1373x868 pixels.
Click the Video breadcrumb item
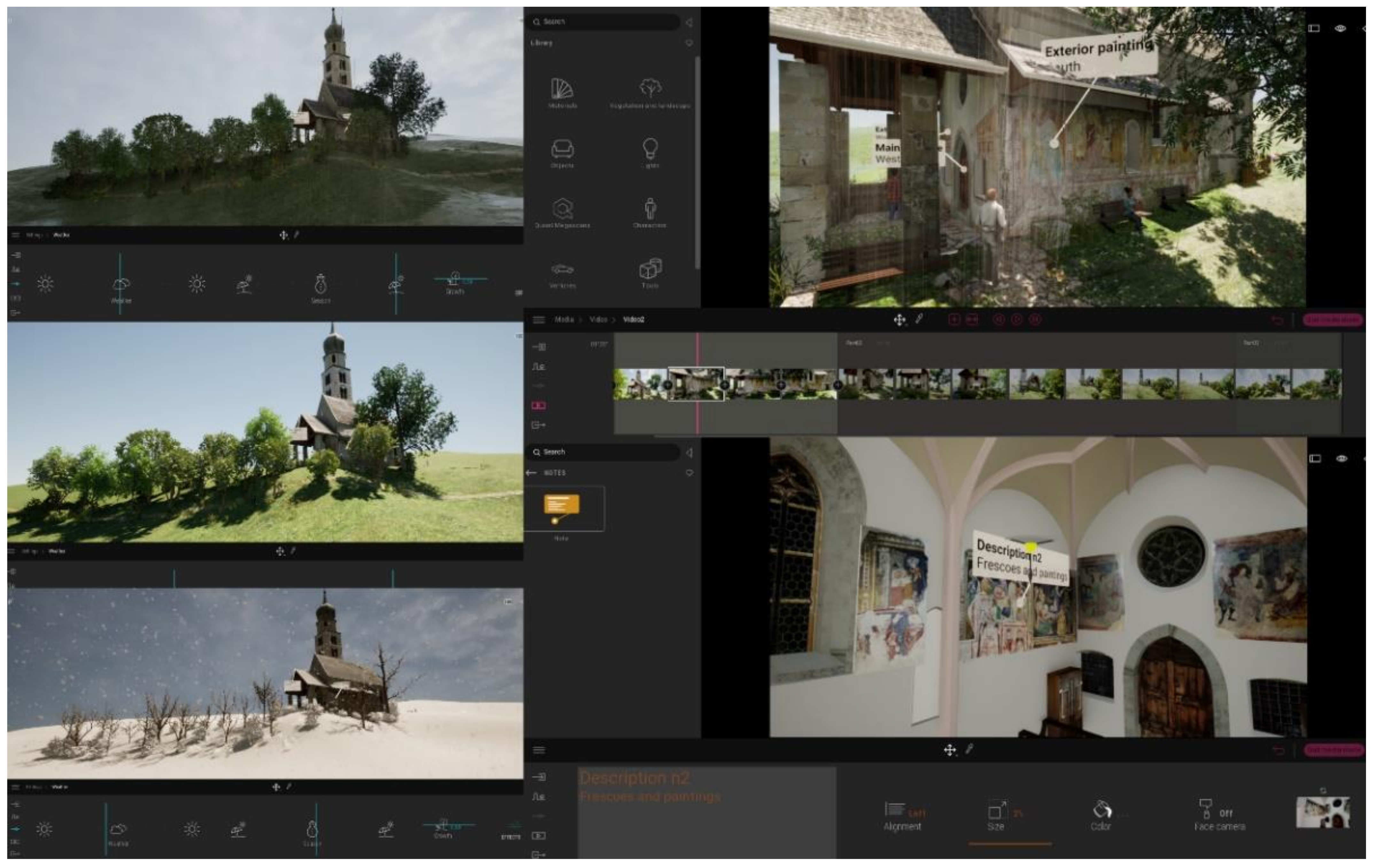(598, 320)
